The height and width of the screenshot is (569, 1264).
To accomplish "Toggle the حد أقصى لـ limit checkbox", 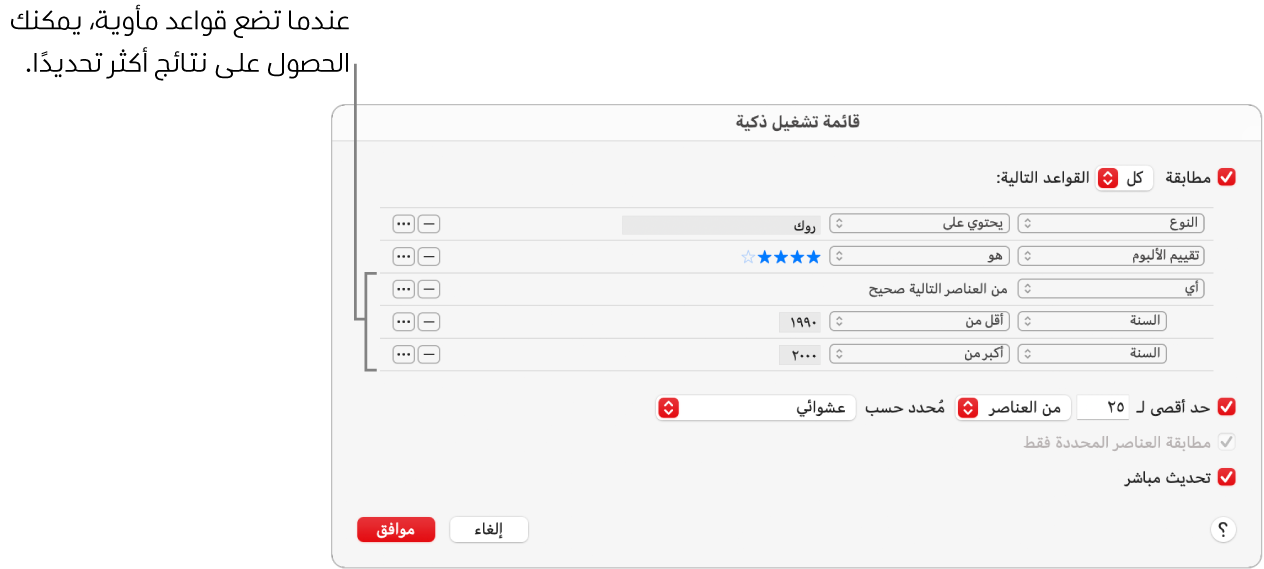I will tap(1227, 407).
